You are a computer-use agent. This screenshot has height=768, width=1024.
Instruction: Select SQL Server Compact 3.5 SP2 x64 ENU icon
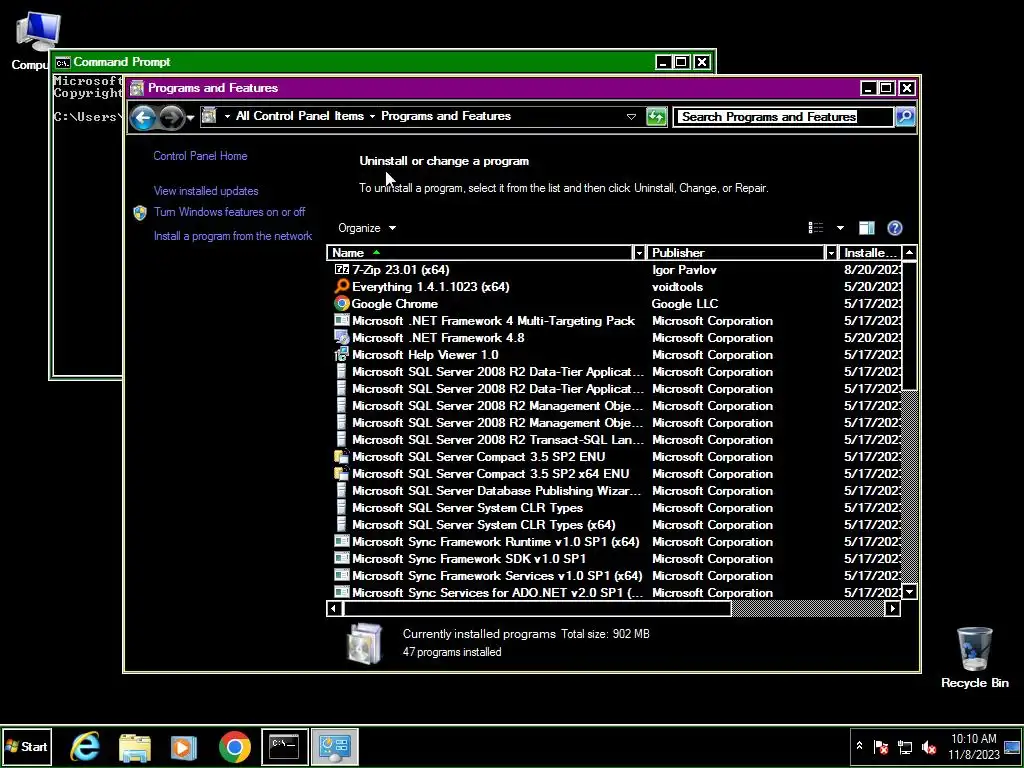tap(342, 473)
